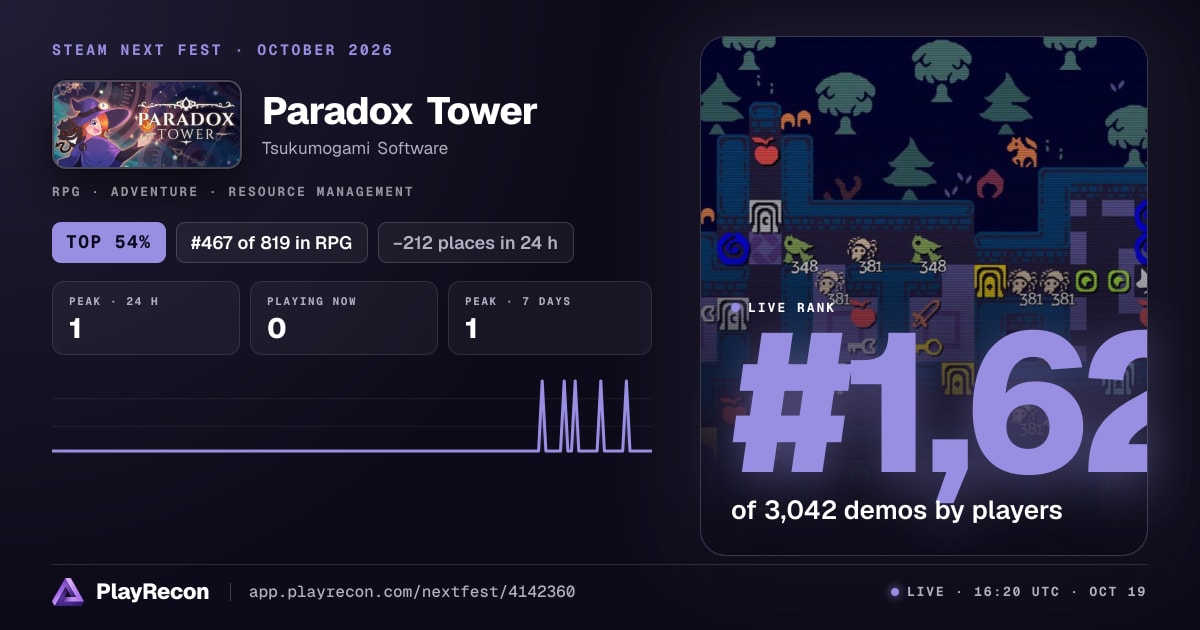Click the RPG · Adventure · Resource Management tags
The height and width of the screenshot is (630, 1200).
233,191
